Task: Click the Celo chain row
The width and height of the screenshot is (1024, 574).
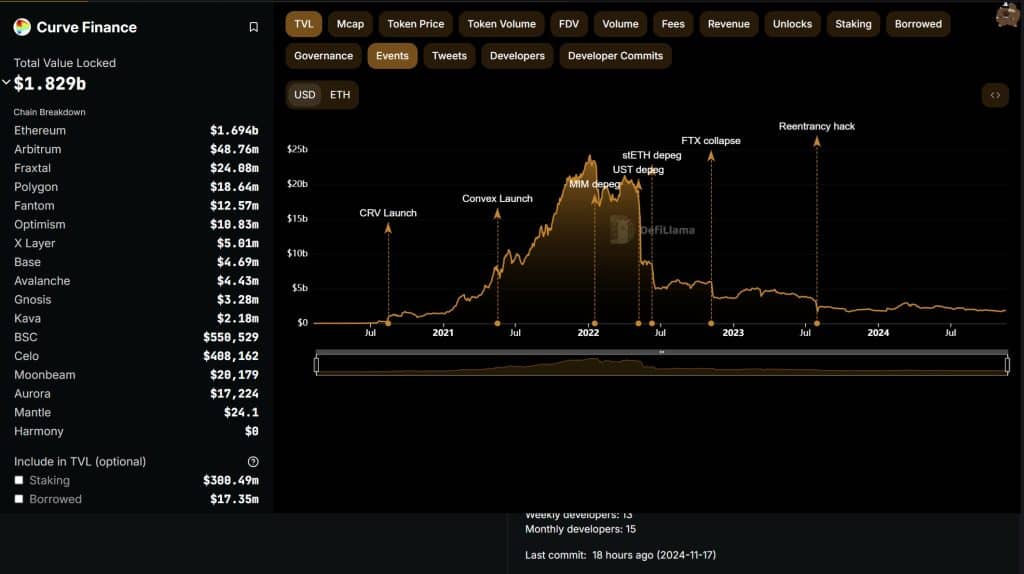Action: (136, 356)
